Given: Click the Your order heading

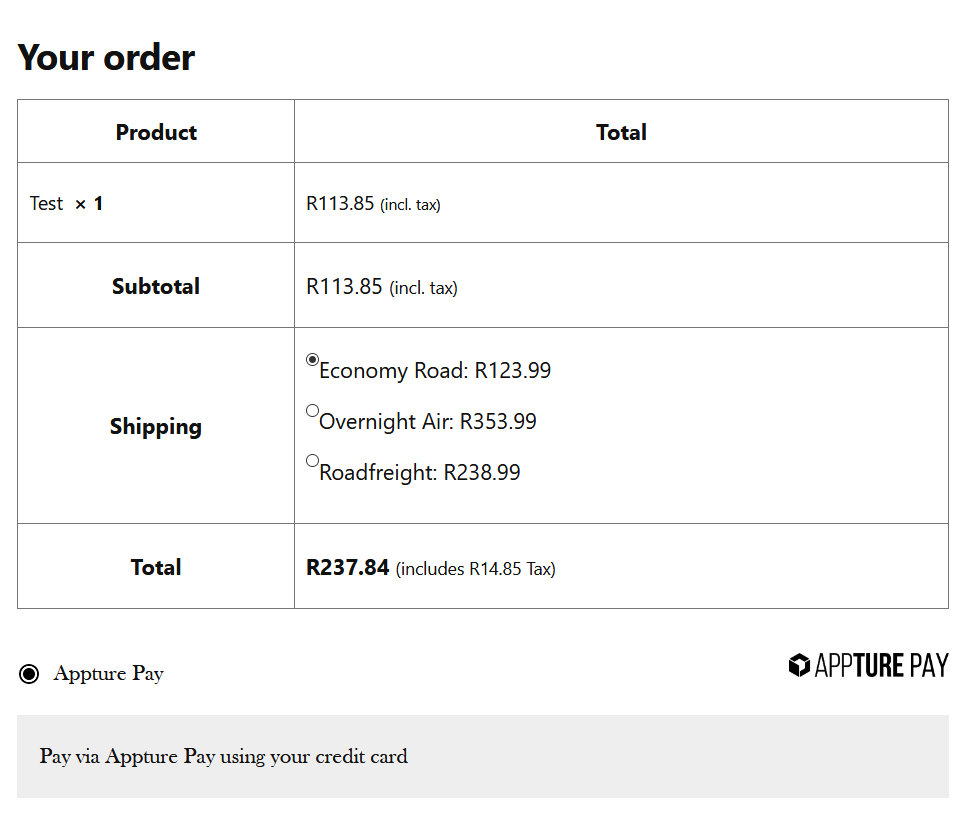Looking at the screenshot, I should click(106, 57).
